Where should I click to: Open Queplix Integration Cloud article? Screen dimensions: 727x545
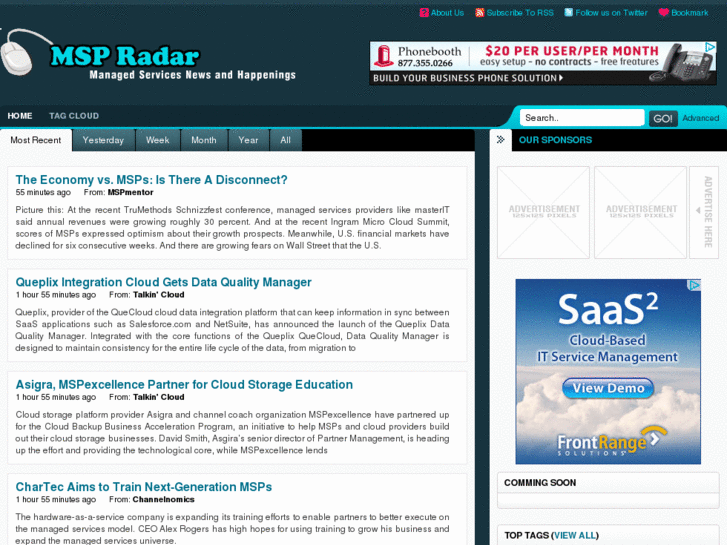pos(163,282)
